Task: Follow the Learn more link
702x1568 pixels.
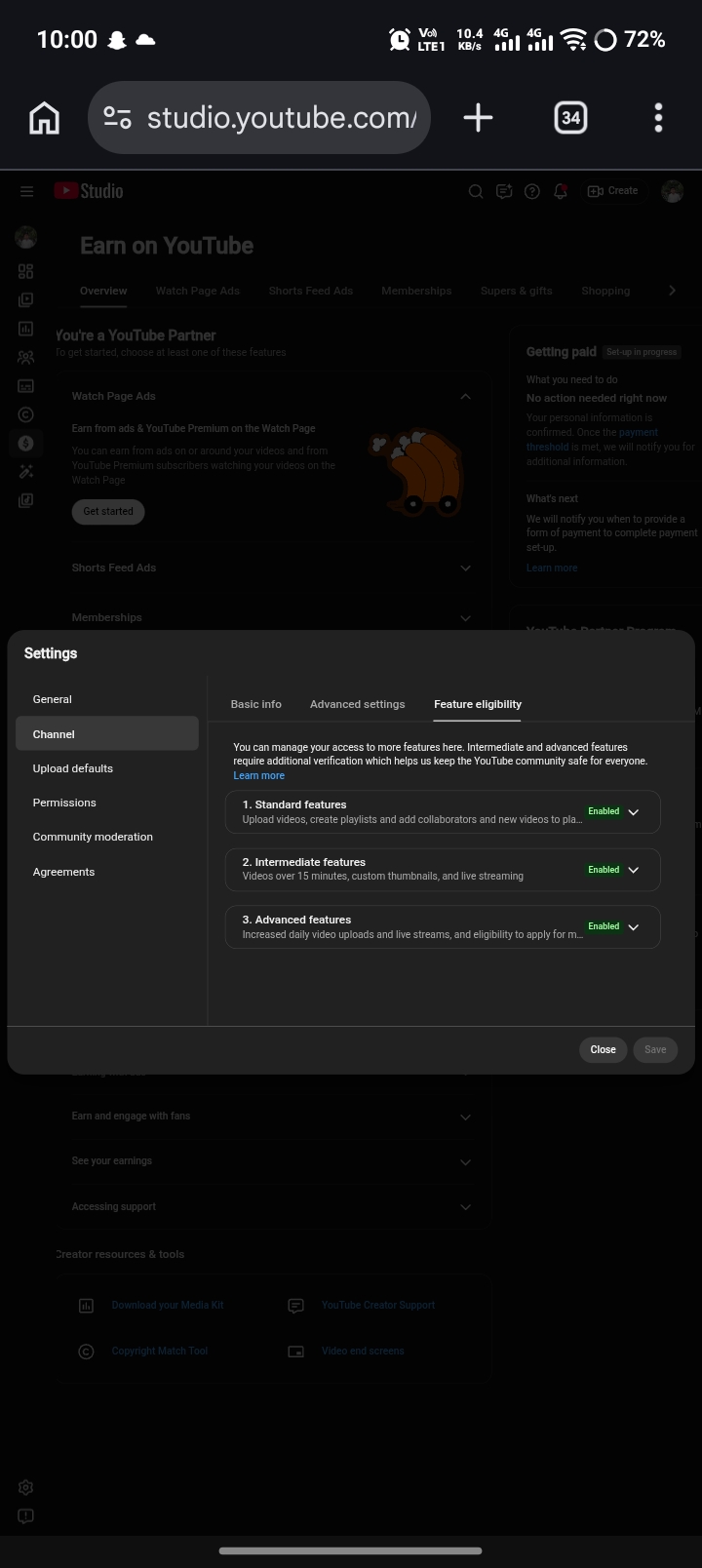Action: (x=259, y=775)
